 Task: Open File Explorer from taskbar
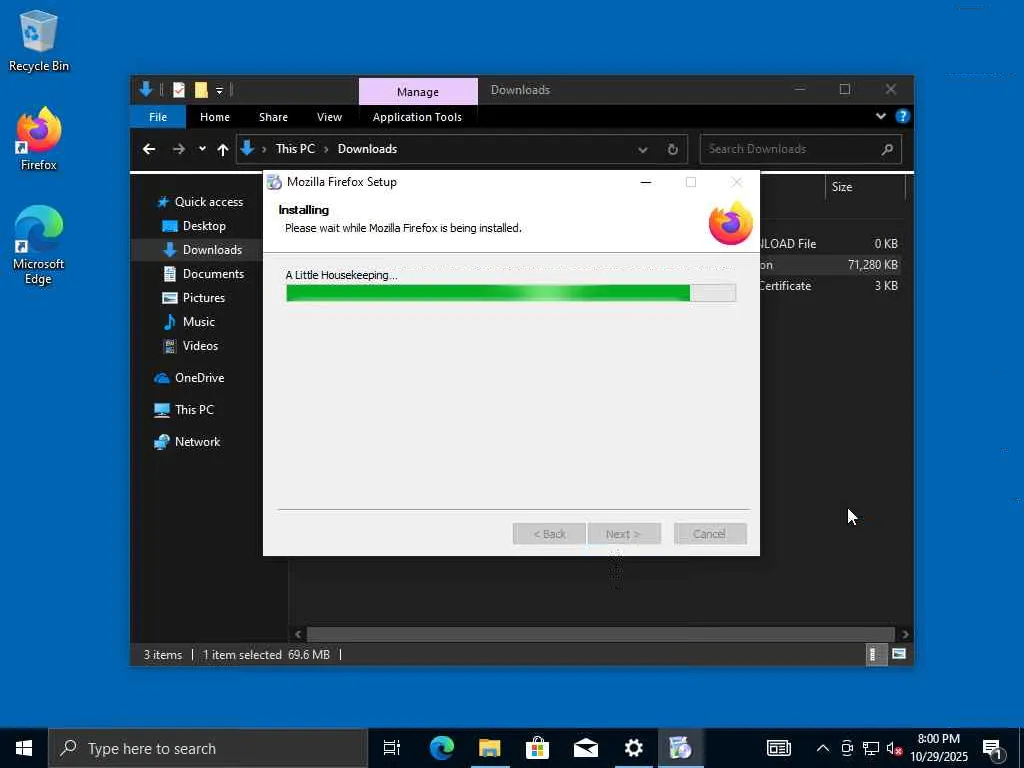489,748
